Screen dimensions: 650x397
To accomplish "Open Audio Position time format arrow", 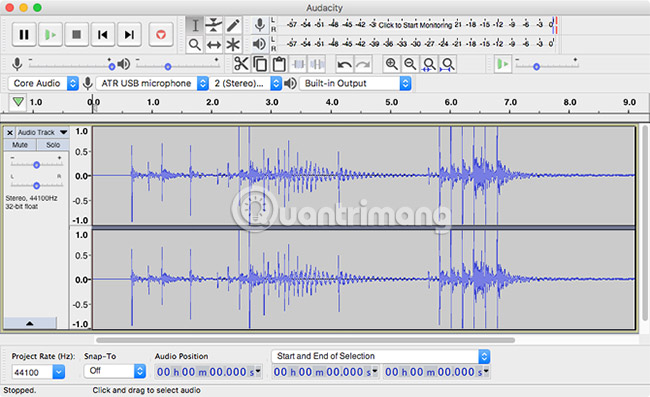I will (258, 371).
